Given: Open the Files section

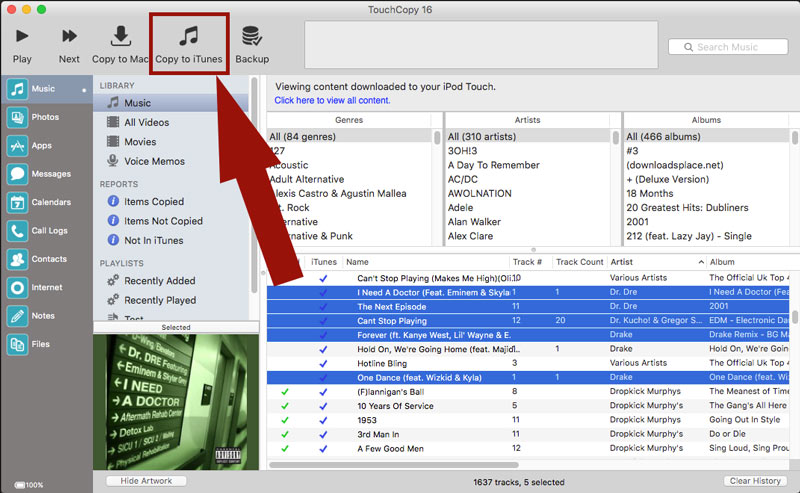Looking at the screenshot, I should pos(46,344).
